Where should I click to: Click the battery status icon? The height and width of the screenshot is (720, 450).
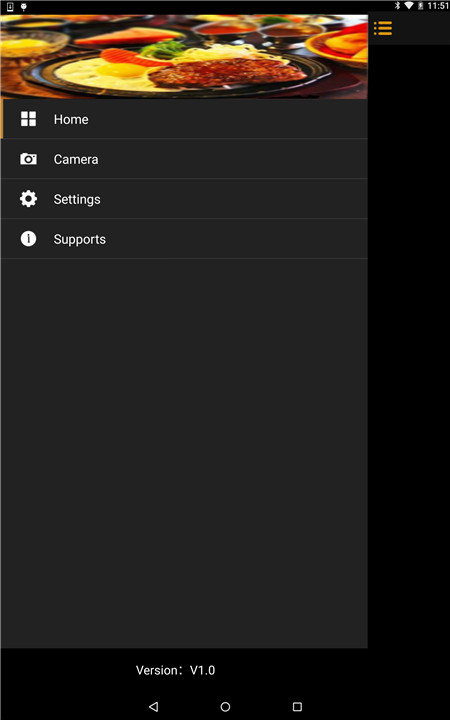point(420,6)
